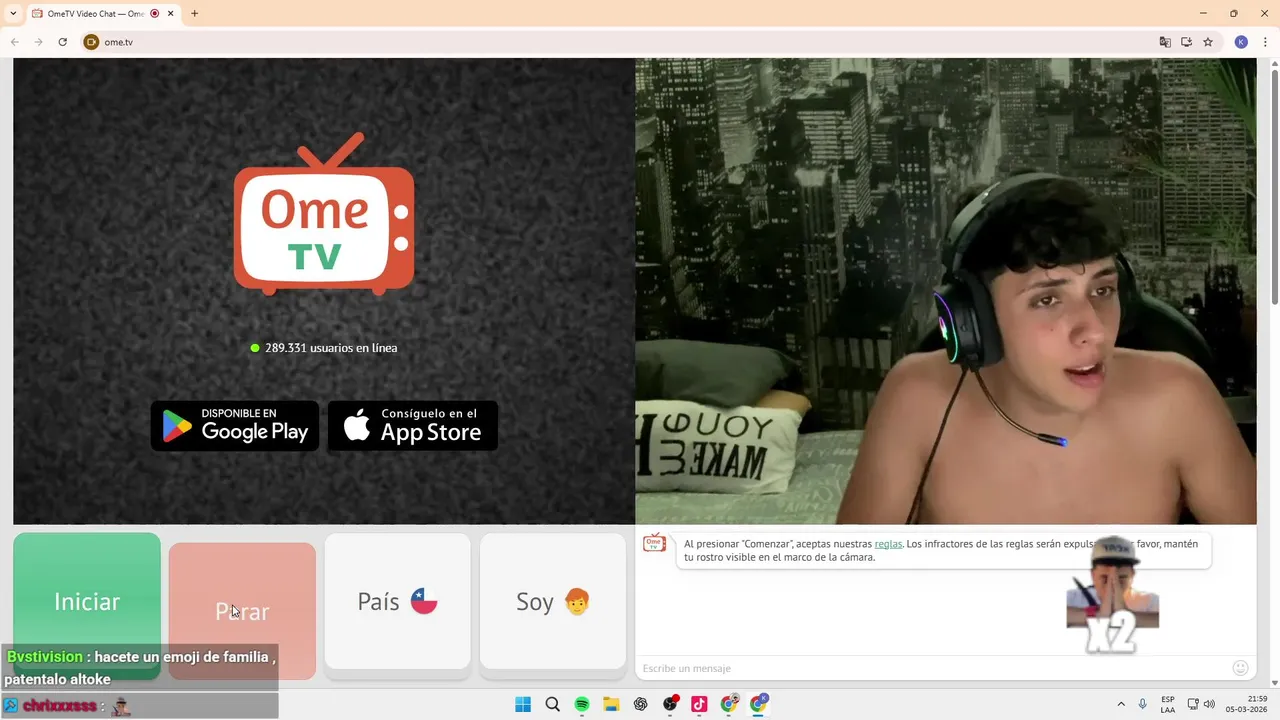This screenshot has width=1280, height=720.
Task: Click the page vertical scrollbar thumb
Action: (1274, 186)
